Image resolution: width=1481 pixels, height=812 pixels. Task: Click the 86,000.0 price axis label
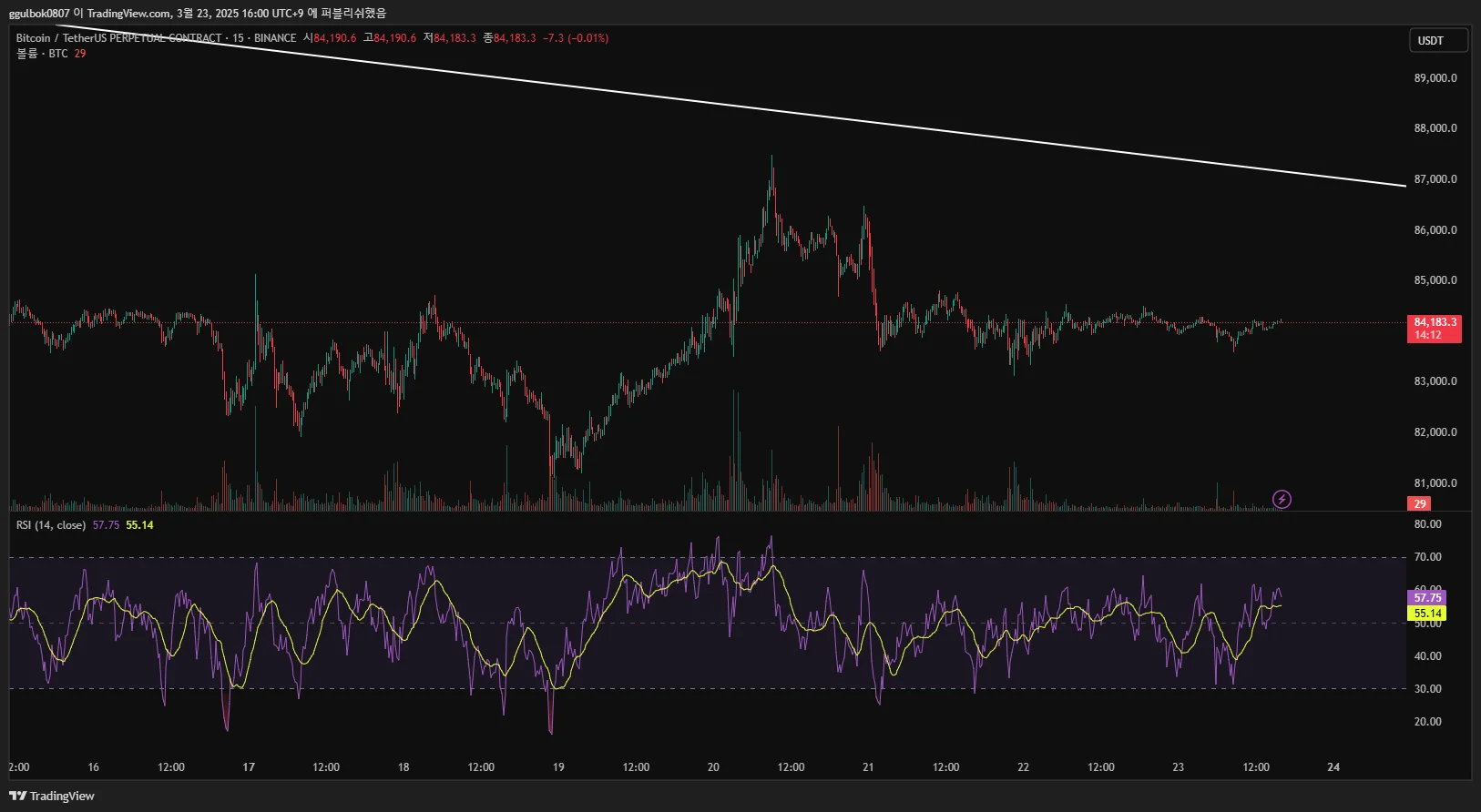[1435, 230]
